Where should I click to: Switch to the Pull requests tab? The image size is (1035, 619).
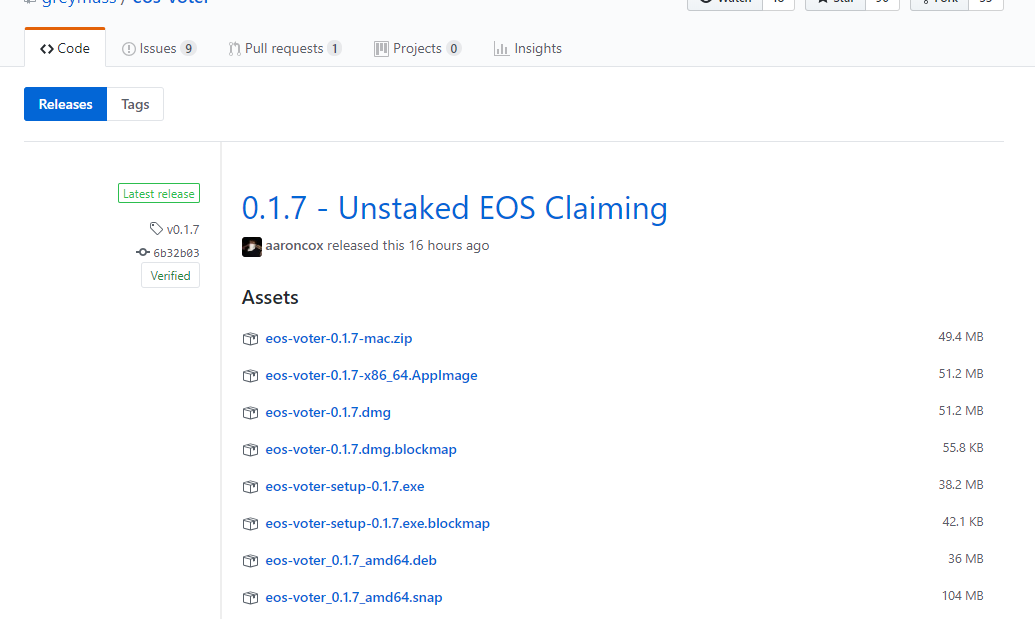point(284,48)
